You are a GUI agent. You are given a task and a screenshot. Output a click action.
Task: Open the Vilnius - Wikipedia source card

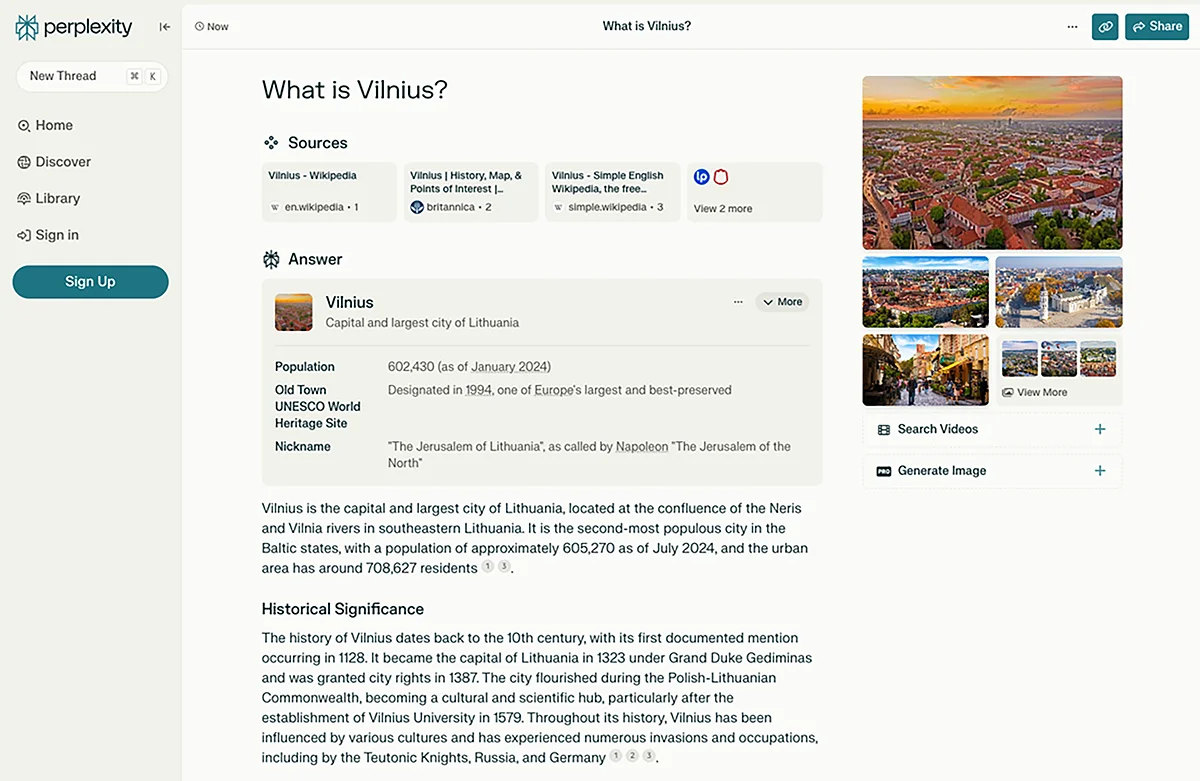click(x=329, y=192)
